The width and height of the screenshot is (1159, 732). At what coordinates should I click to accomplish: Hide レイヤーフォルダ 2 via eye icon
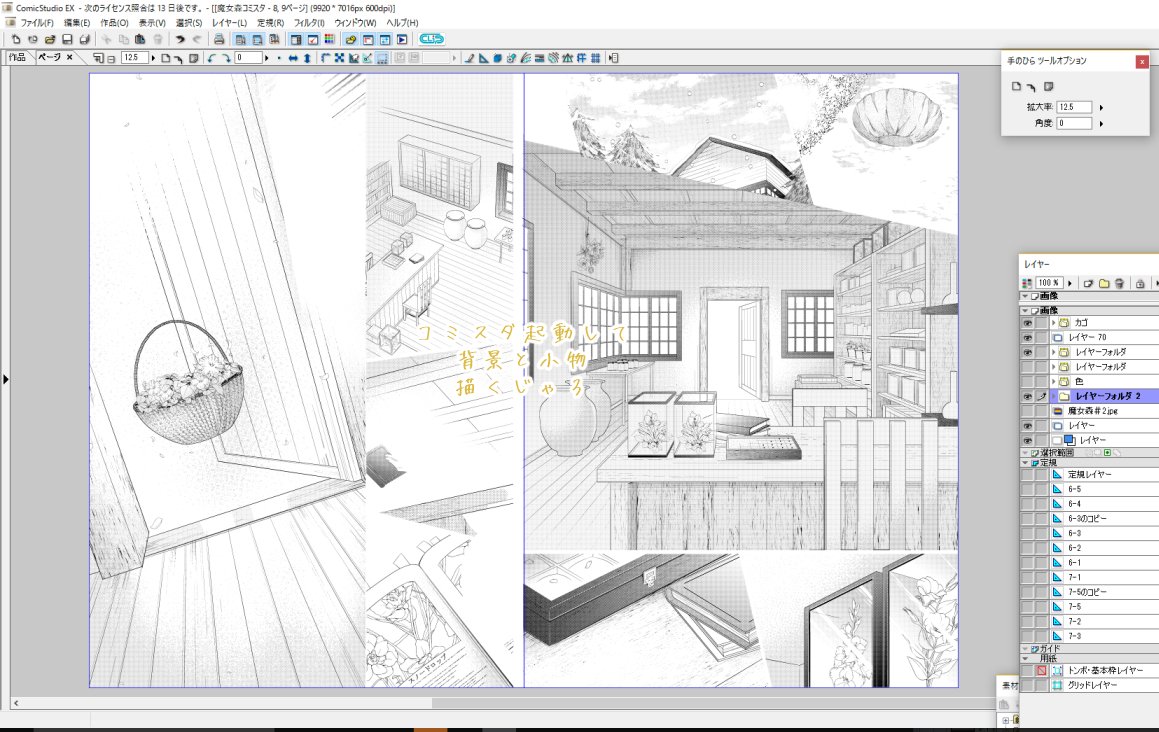pyautogui.click(x=1027, y=396)
